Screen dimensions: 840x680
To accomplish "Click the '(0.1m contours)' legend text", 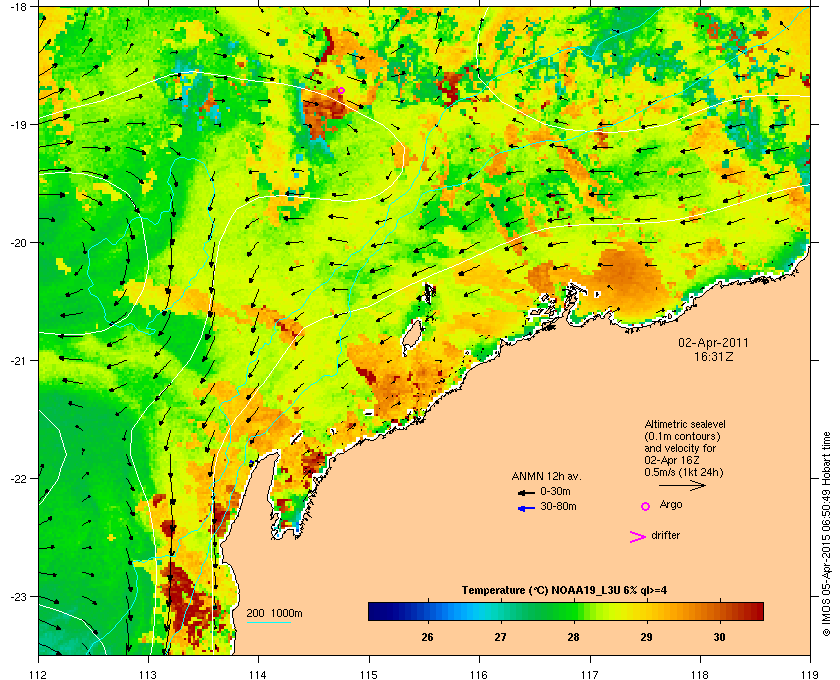I will (x=682, y=436).
